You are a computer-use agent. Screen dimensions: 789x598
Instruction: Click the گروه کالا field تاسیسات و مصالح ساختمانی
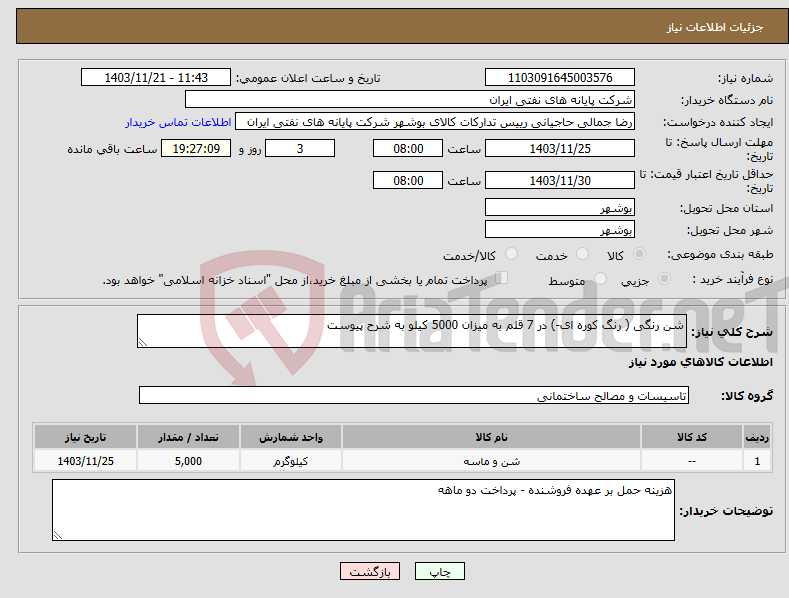(x=414, y=396)
